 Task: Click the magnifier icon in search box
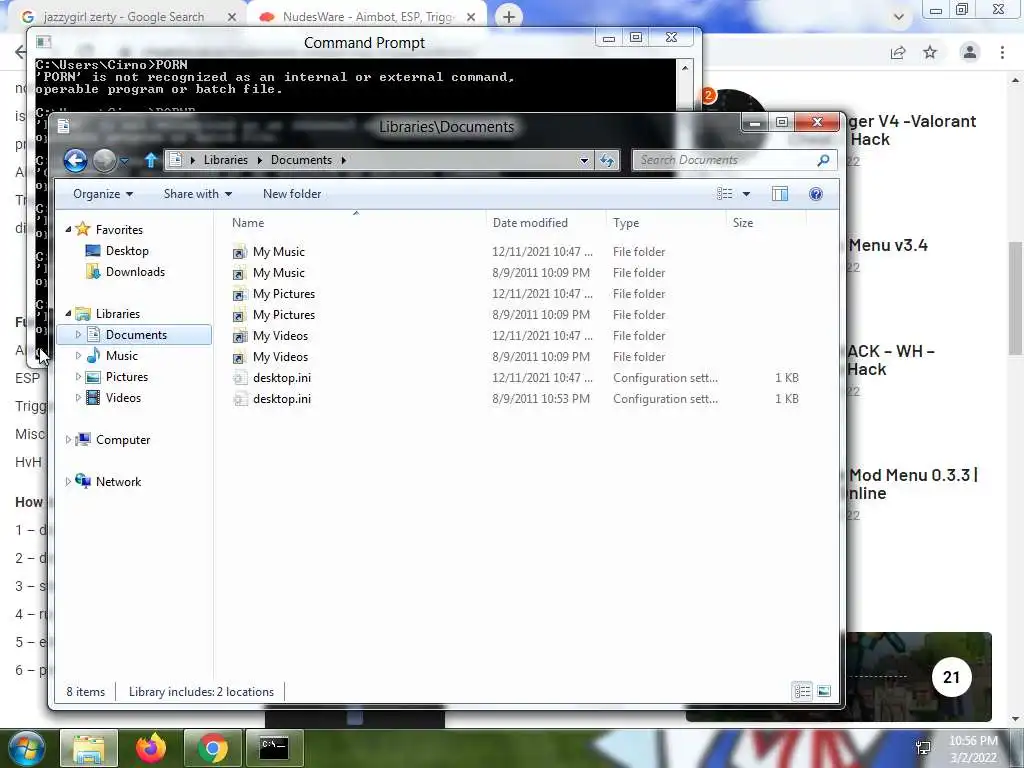coord(824,160)
